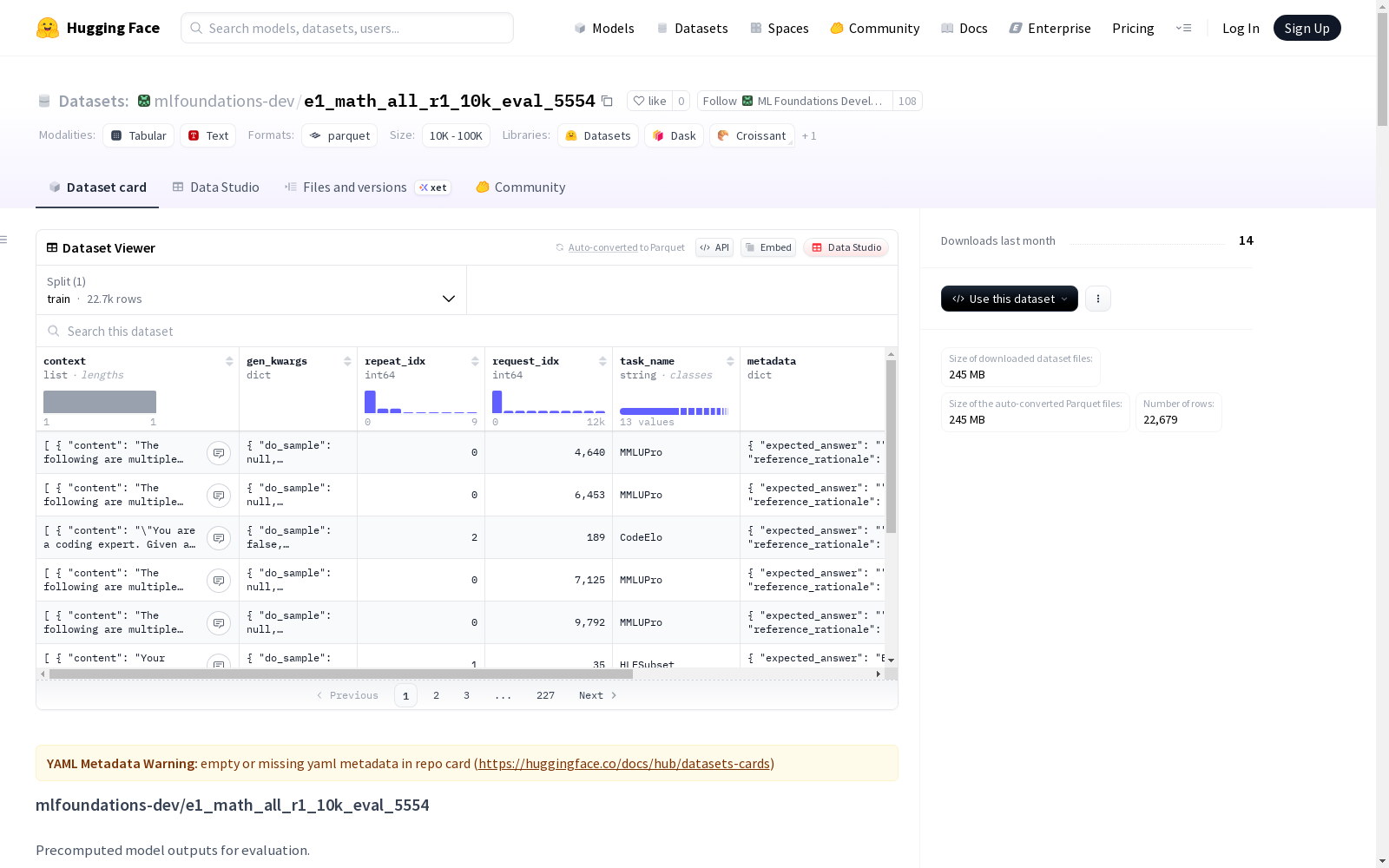The width and height of the screenshot is (1389, 868).
Task: Click the Sign Up button
Action: [1307, 28]
